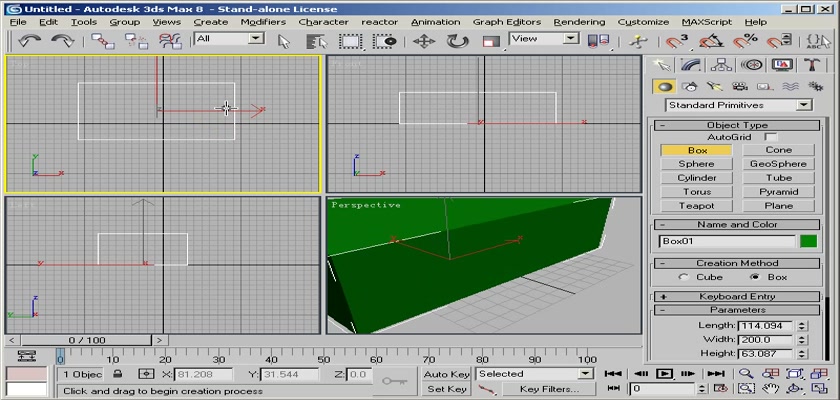Click the time slider showing 0 / 100

coord(87,340)
